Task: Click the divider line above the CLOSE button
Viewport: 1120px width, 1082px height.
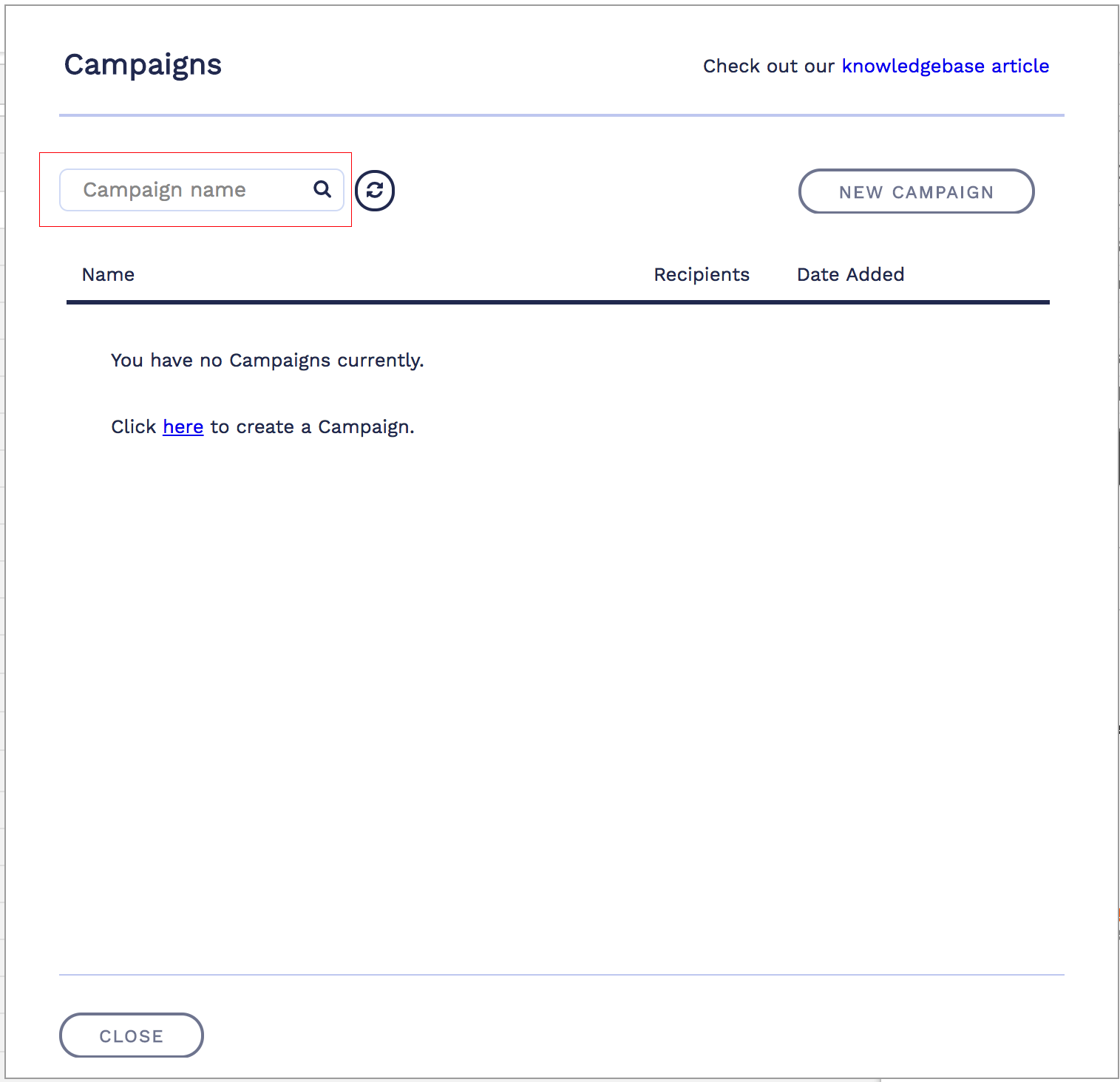Action: [561, 975]
